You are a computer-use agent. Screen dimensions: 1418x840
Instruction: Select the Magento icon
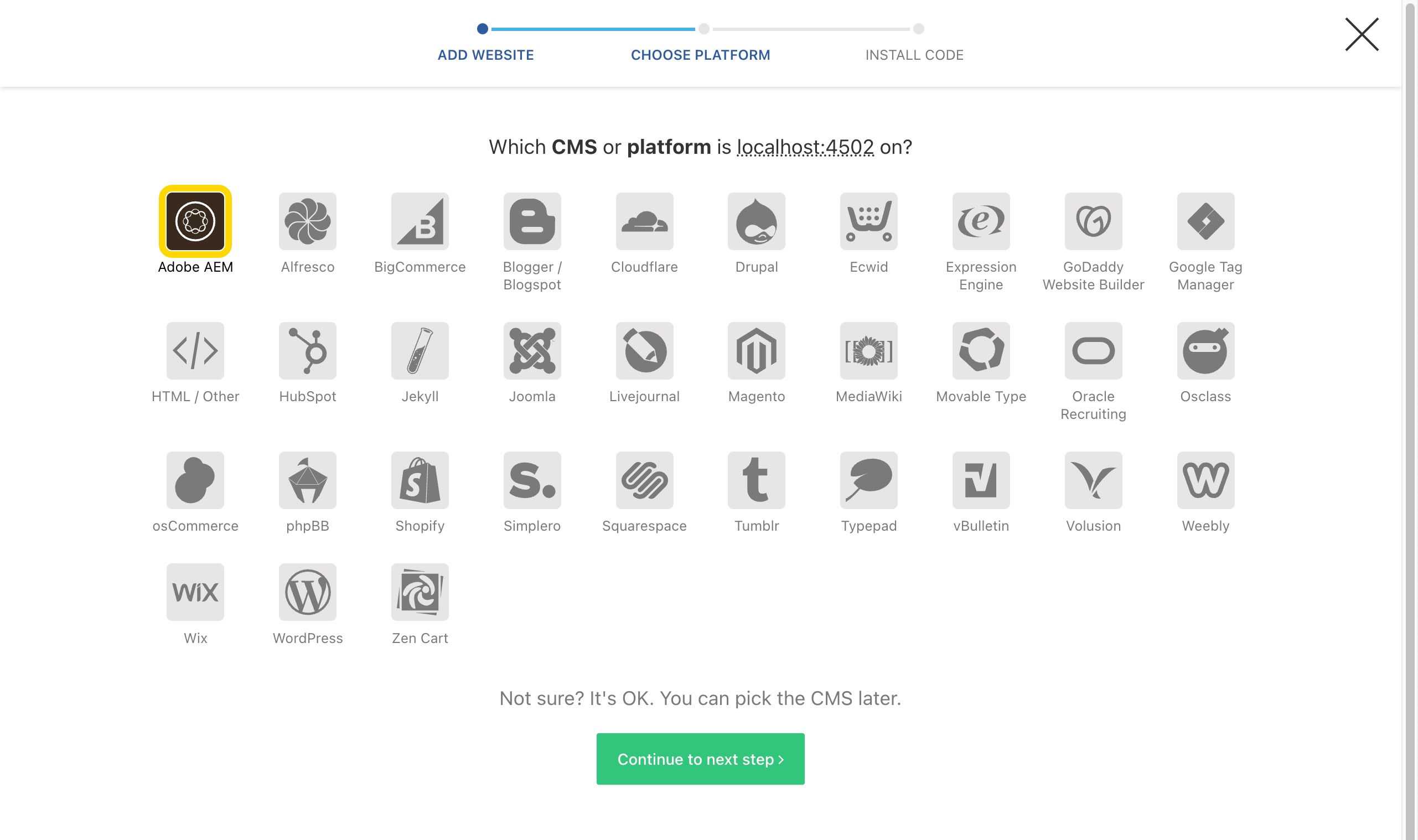pyautogui.click(x=757, y=350)
